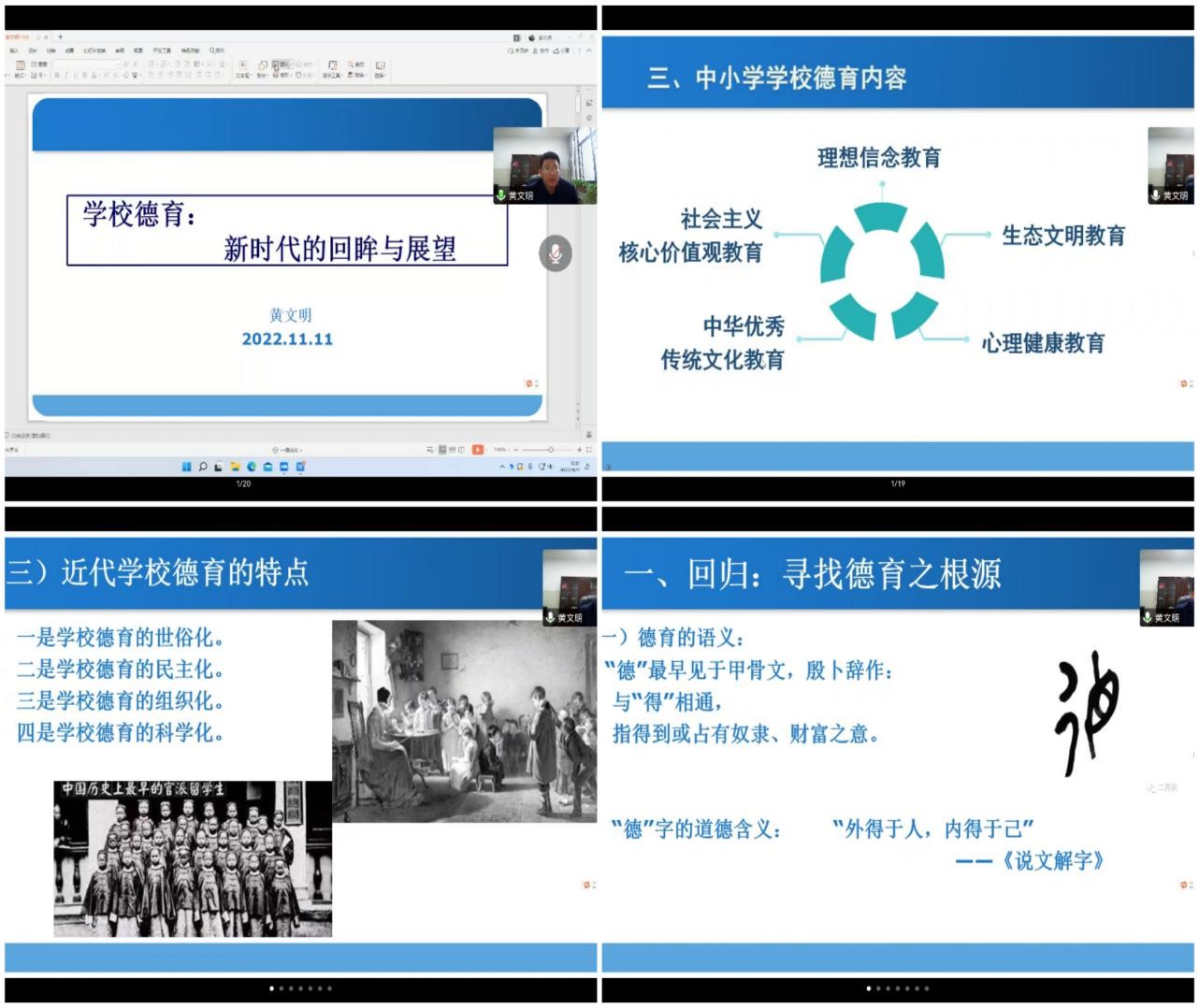Collapse the ribbon with the chevron arrow

[589, 50]
